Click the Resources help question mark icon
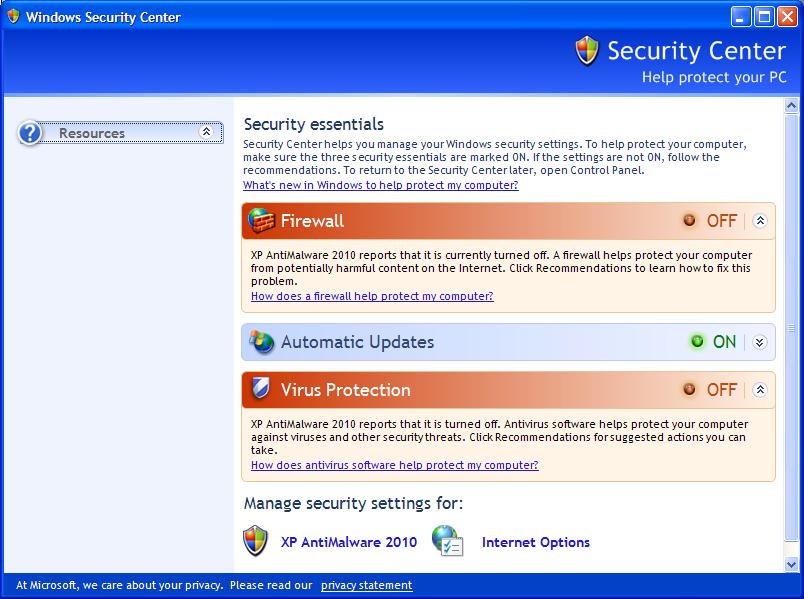Screen dimensions: 804x599 [x=30, y=133]
